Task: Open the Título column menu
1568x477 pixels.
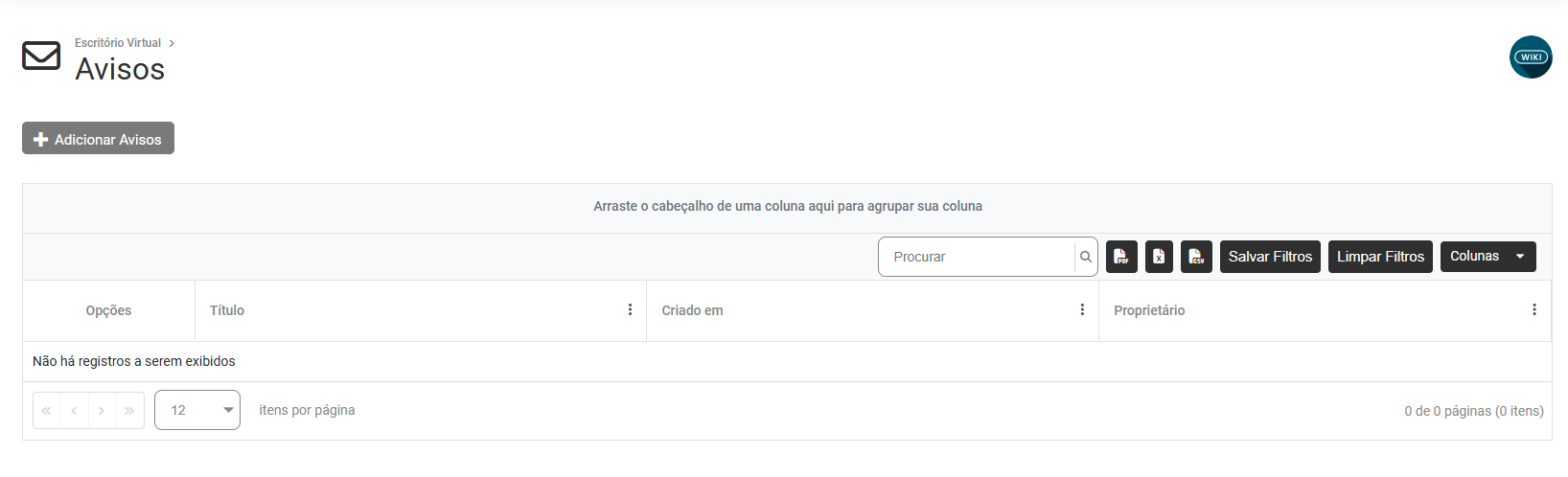Action: click(x=630, y=310)
